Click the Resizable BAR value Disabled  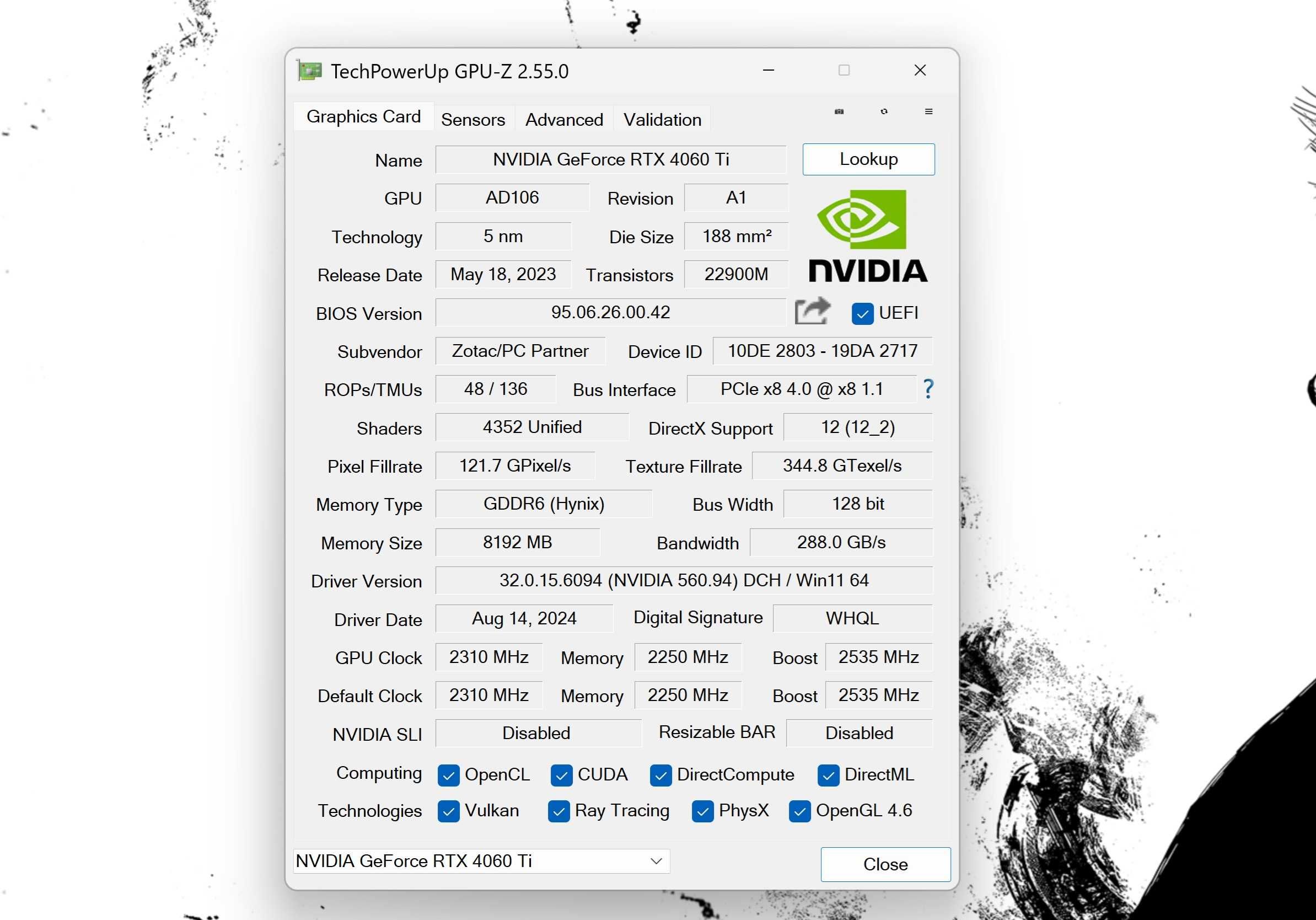coord(859,733)
